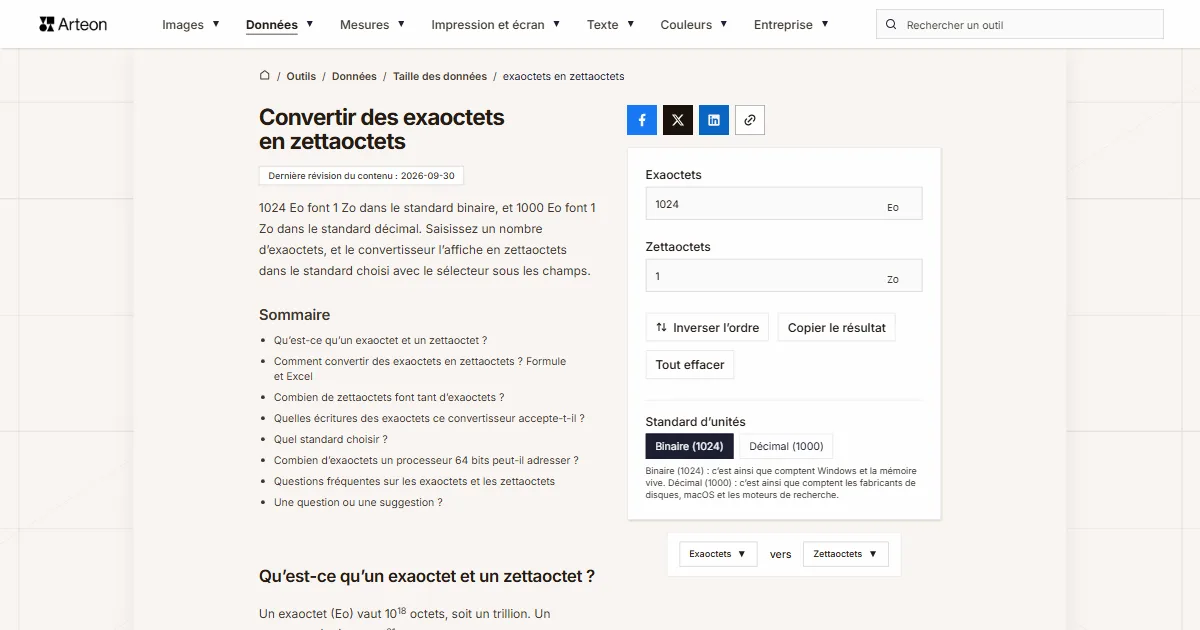Expand the Impression et écran menu
This screenshot has height=630, width=1200.
496,25
